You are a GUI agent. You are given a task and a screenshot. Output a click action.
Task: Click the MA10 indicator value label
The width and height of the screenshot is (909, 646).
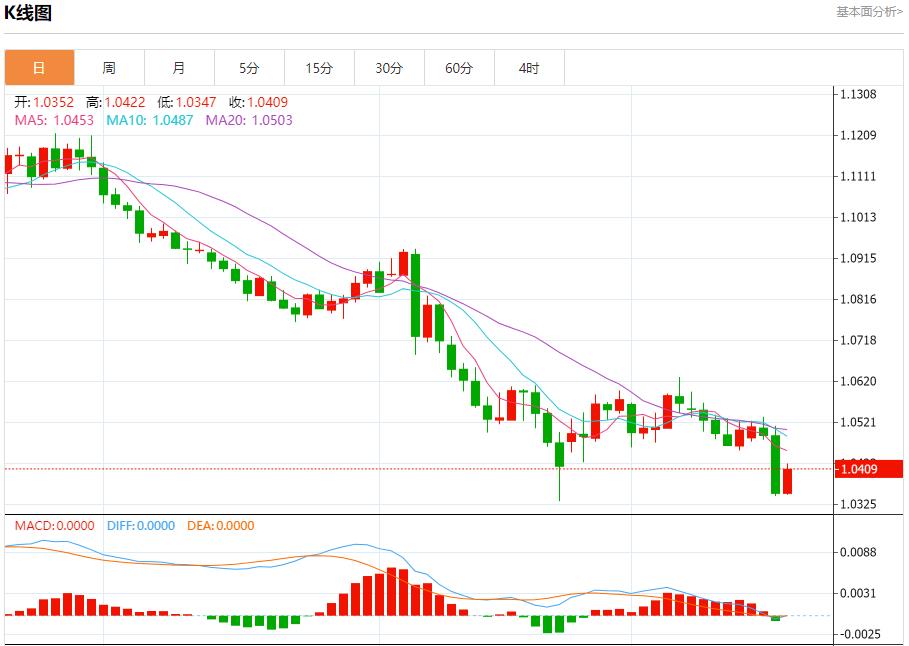coord(149,120)
